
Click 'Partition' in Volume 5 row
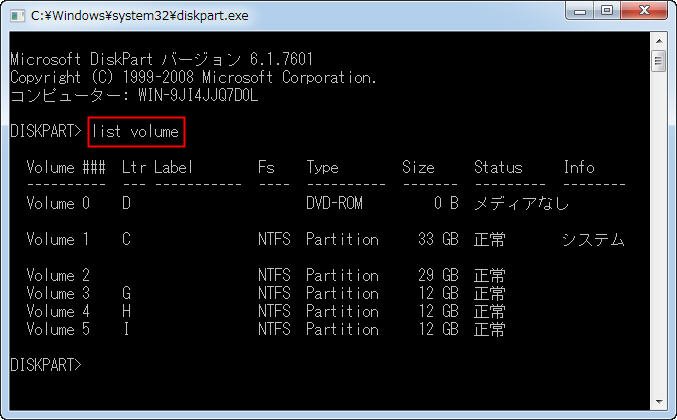click(342, 329)
